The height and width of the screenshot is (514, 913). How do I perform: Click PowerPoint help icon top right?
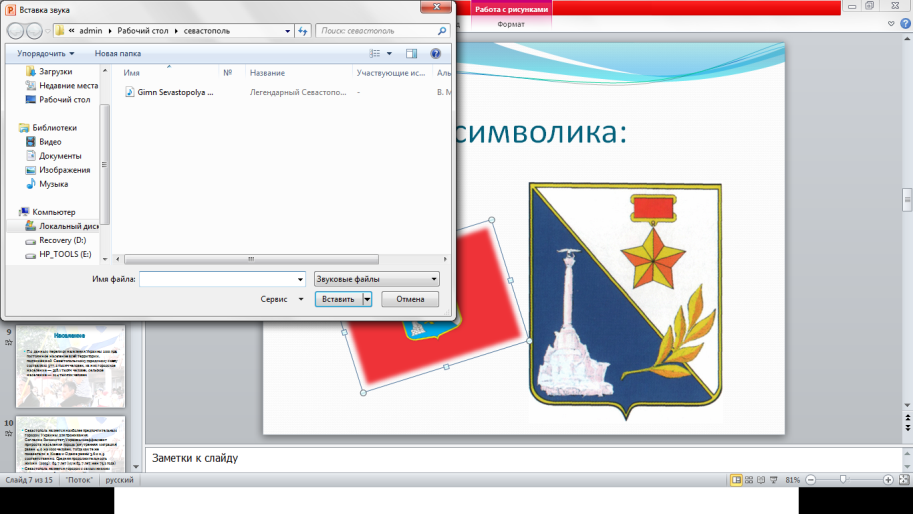point(905,24)
